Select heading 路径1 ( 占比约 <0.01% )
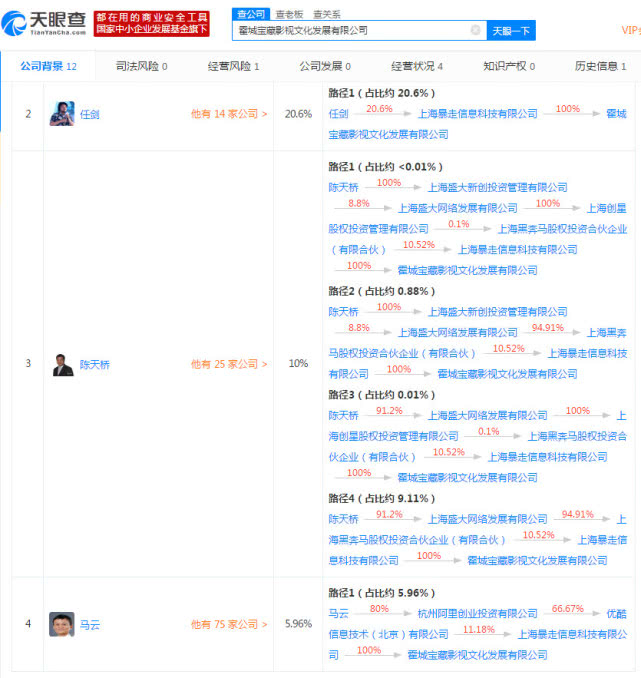Image resolution: width=641 pixels, height=678 pixels. (x=385, y=166)
